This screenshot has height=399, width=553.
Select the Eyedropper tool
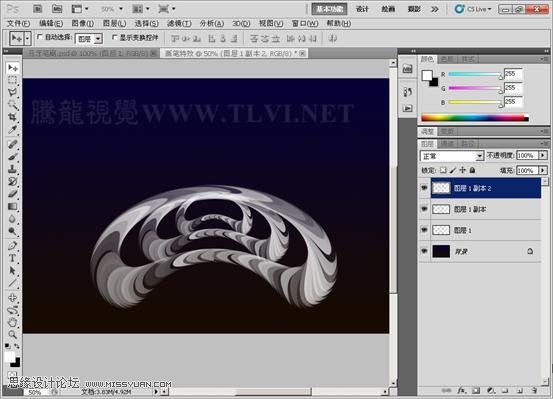(13, 129)
